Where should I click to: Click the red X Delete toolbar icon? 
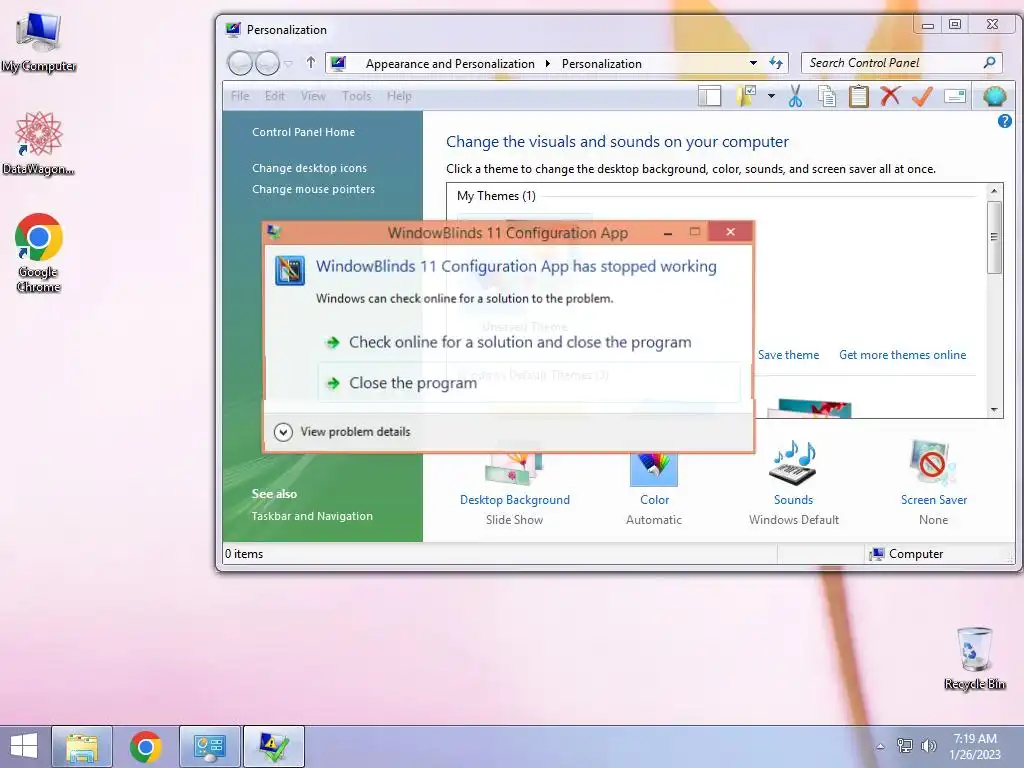(x=889, y=96)
